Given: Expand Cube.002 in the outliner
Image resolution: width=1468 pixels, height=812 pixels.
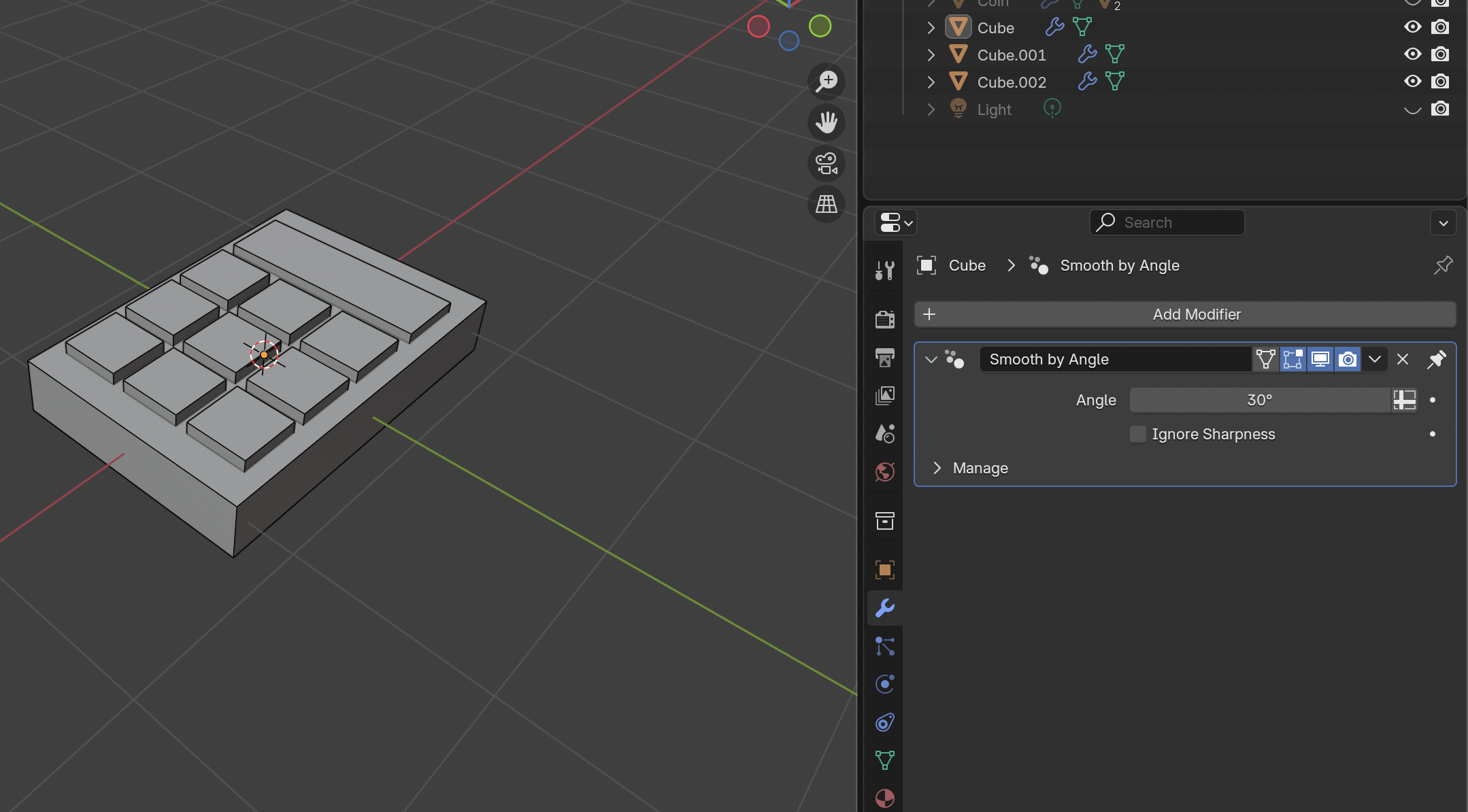Looking at the screenshot, I should coord(931,82).
